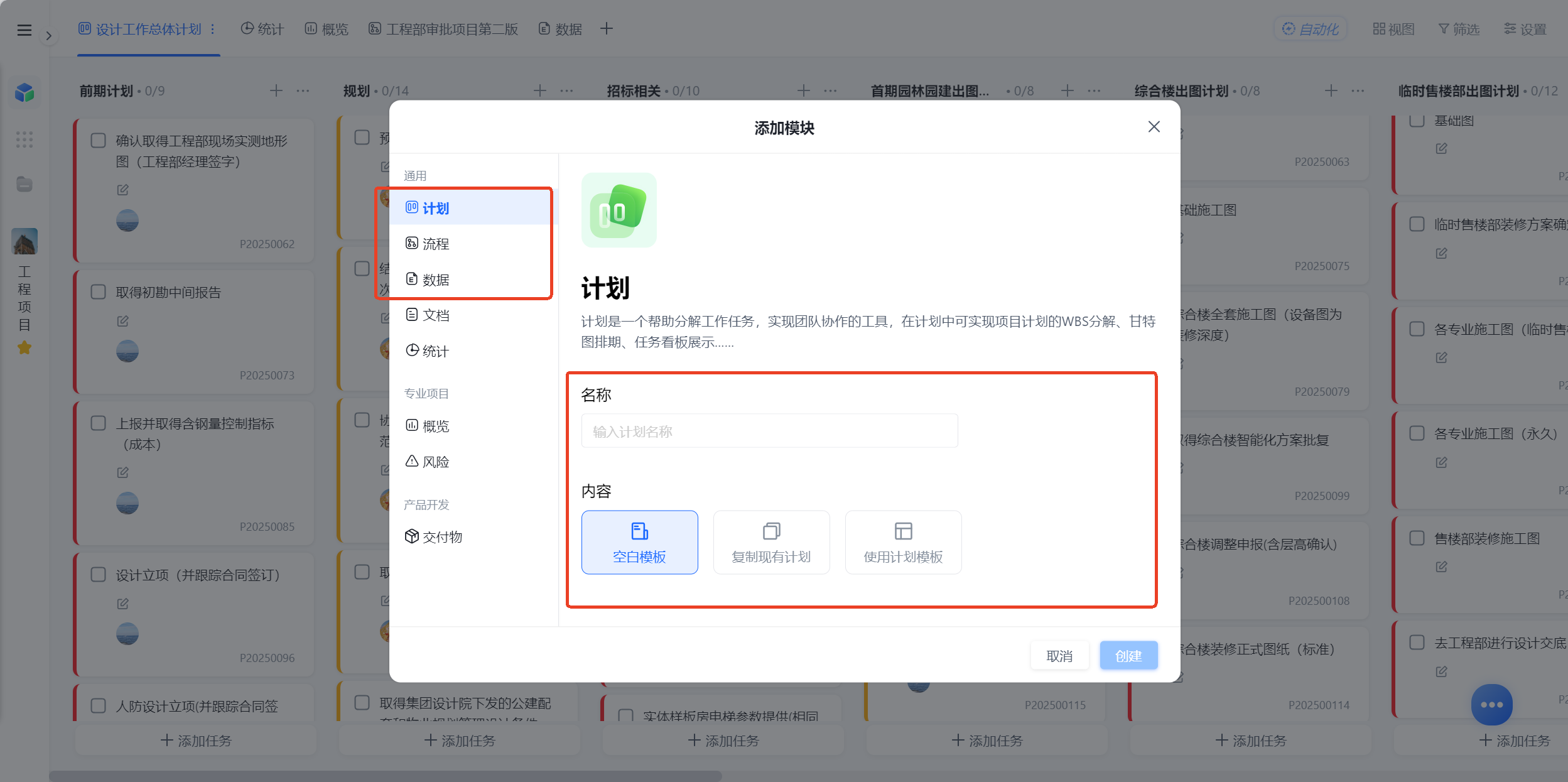This screenshot has height=782, width=1568.
Task: Click edit icon on 确认取得工程部现场实测地形图 card
Action: tap(123, 190)
